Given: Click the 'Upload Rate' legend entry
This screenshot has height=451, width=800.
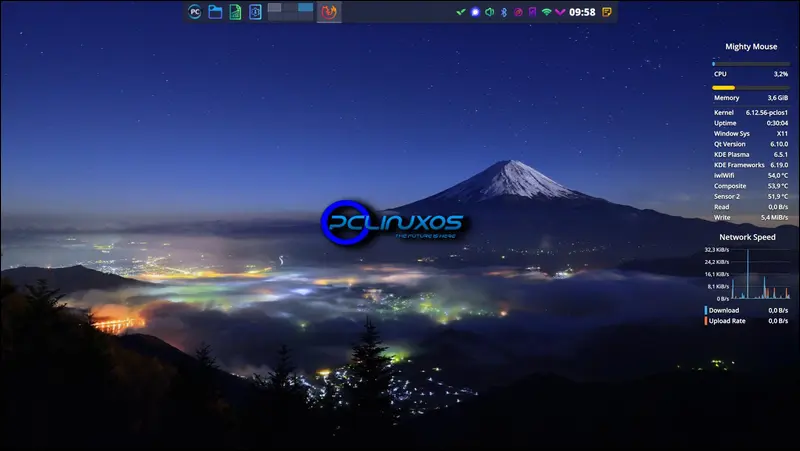Looking at the screenshot, I should 747,321.
